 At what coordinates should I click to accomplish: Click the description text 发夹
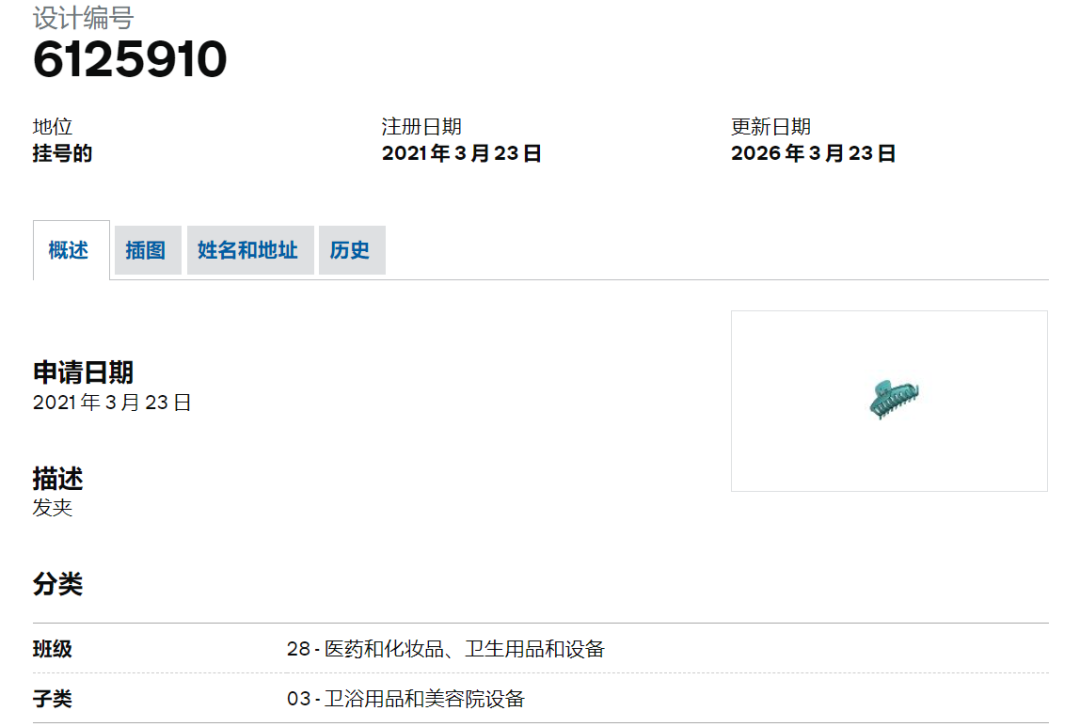[52, 507]
